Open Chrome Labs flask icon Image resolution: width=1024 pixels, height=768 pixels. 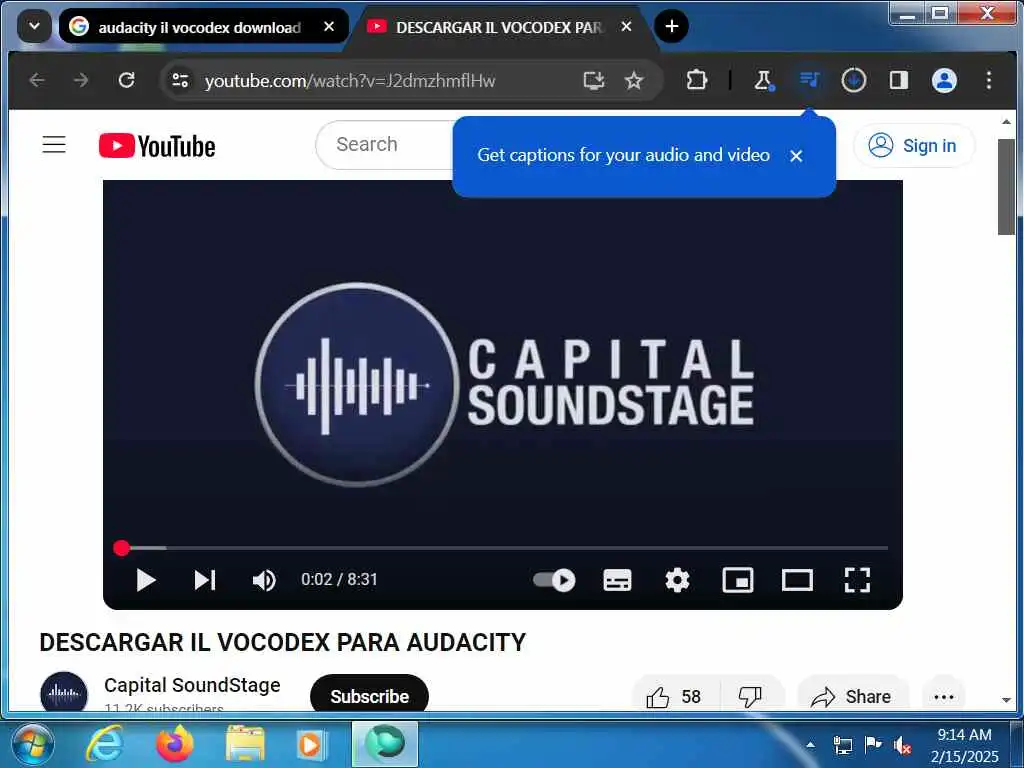coord(763,80)
